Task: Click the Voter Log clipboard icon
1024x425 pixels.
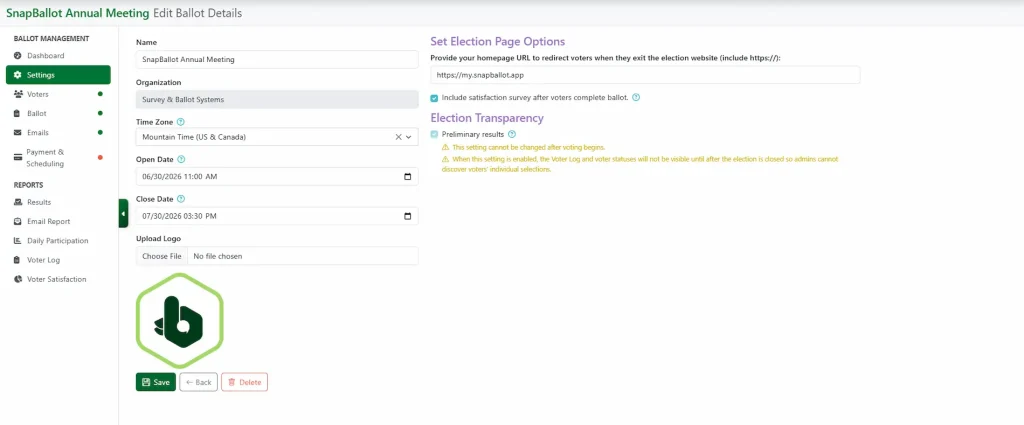Action: (x=18, y=260)
